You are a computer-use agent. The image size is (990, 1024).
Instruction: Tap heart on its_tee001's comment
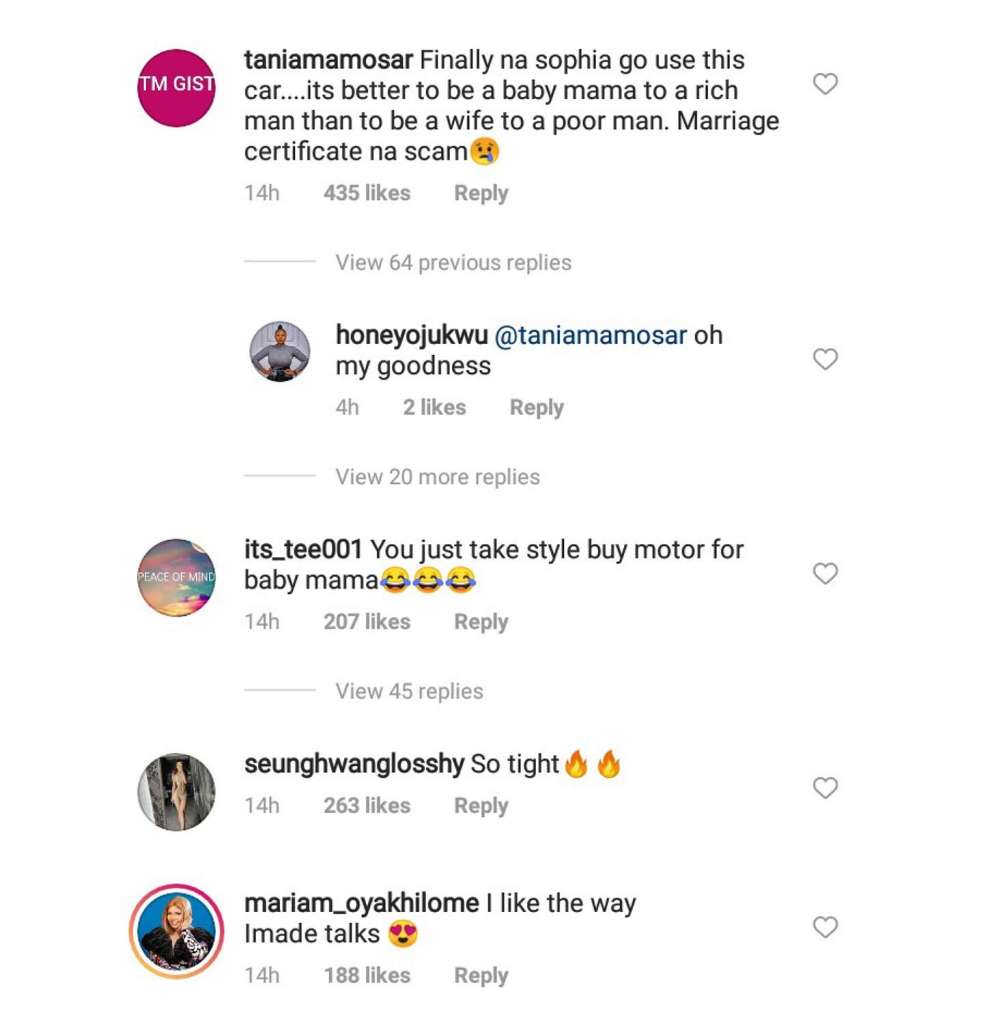click(825, 573)
